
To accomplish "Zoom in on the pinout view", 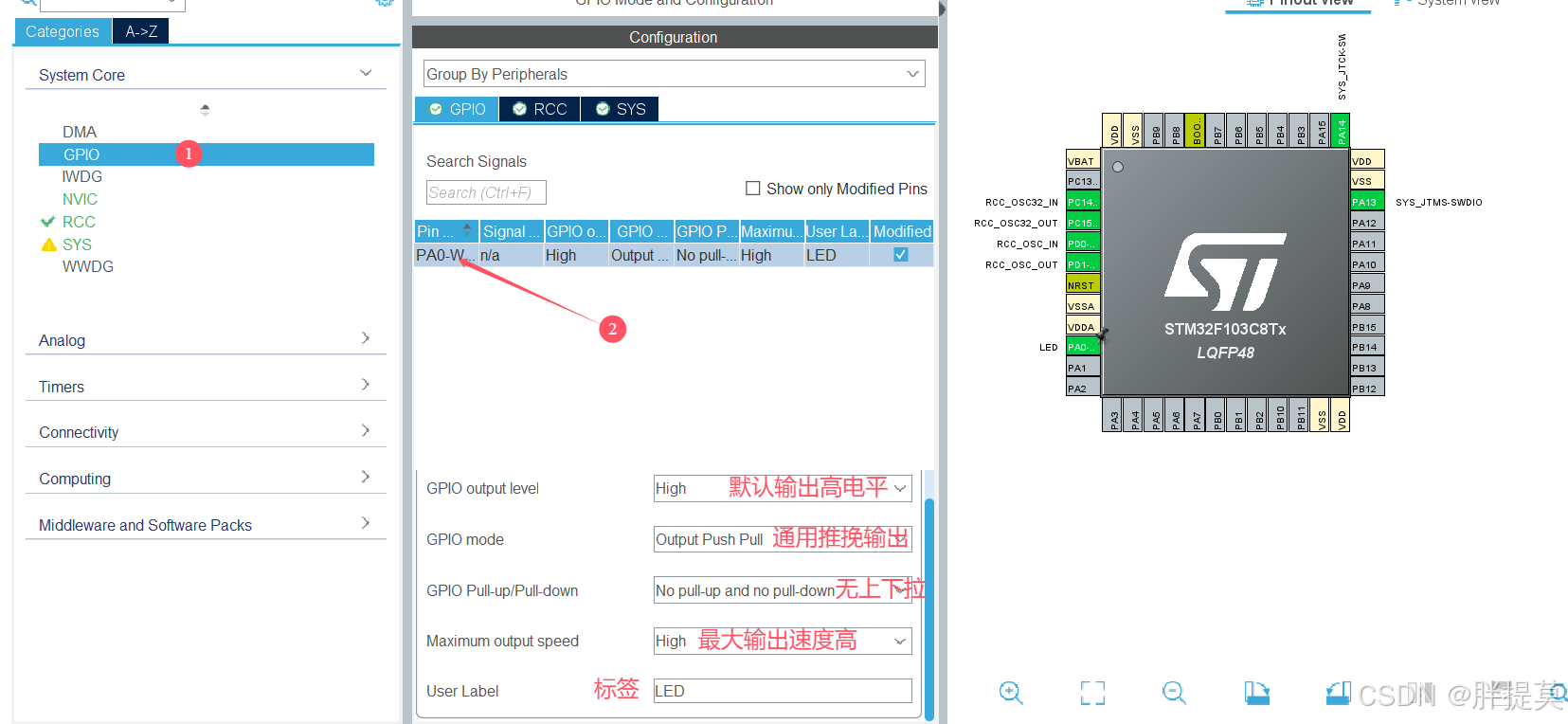I will click(1011, 693).
